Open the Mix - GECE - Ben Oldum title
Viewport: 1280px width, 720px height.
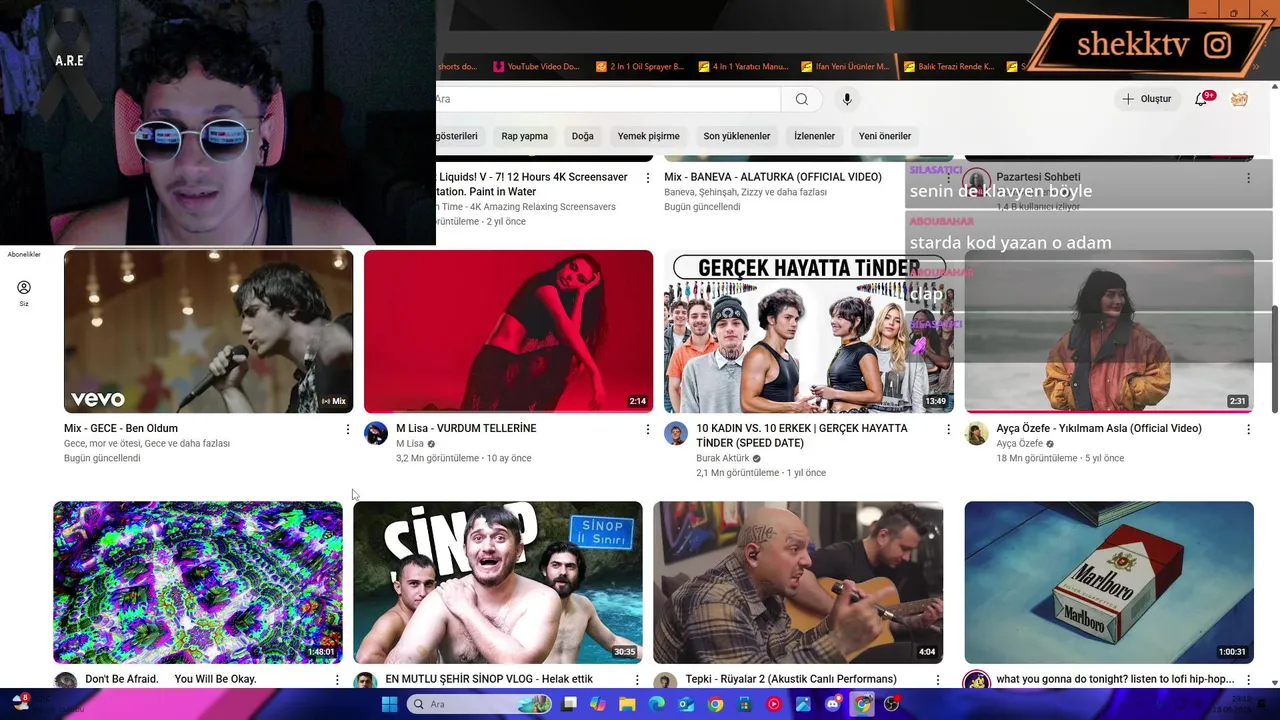coord(121,428)
